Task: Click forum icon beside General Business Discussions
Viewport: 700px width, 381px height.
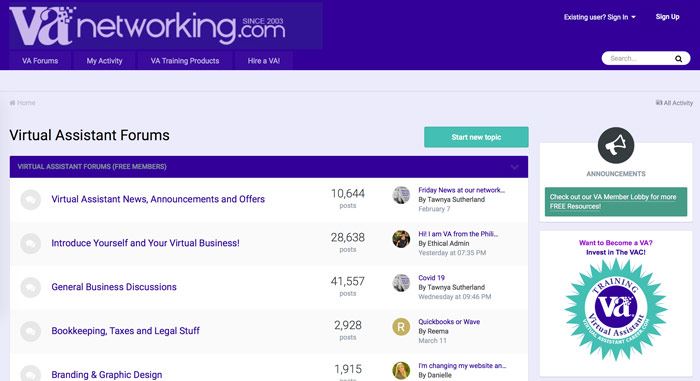Action: point(31,287)
